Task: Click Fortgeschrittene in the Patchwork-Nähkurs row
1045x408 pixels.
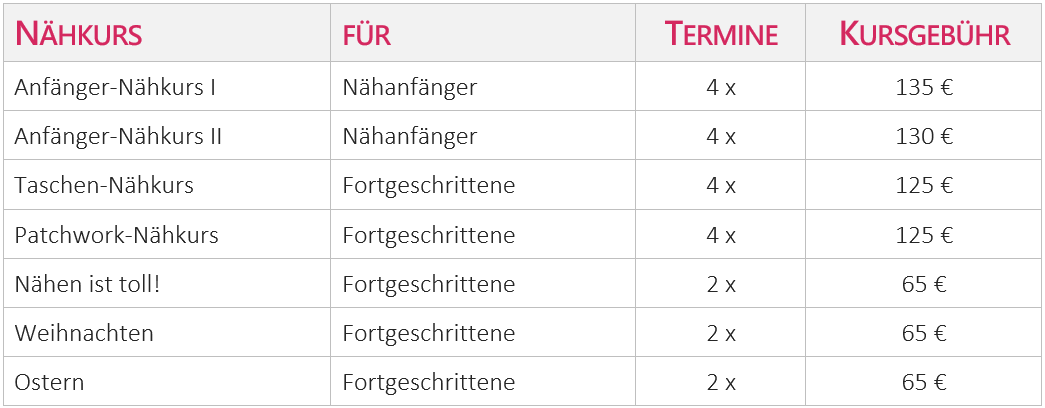Action: (x=429, y=235)
